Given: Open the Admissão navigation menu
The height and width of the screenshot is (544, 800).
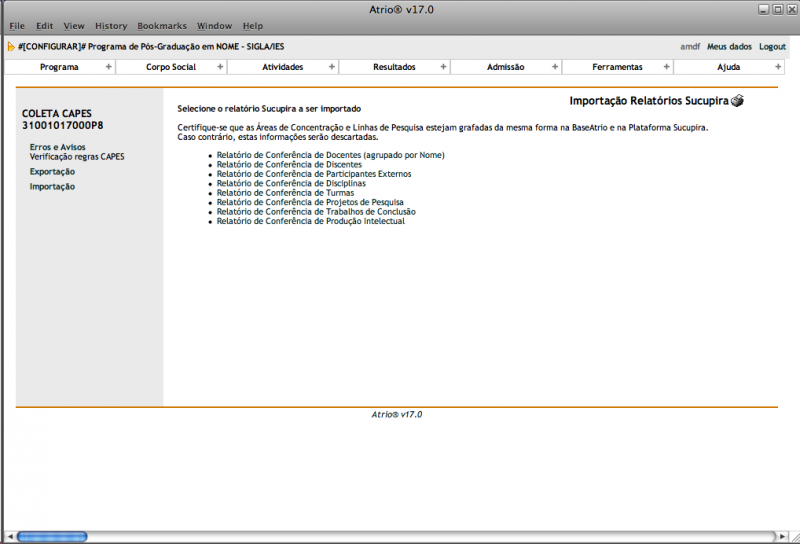Looking at the screenshot, I should 505,67.
